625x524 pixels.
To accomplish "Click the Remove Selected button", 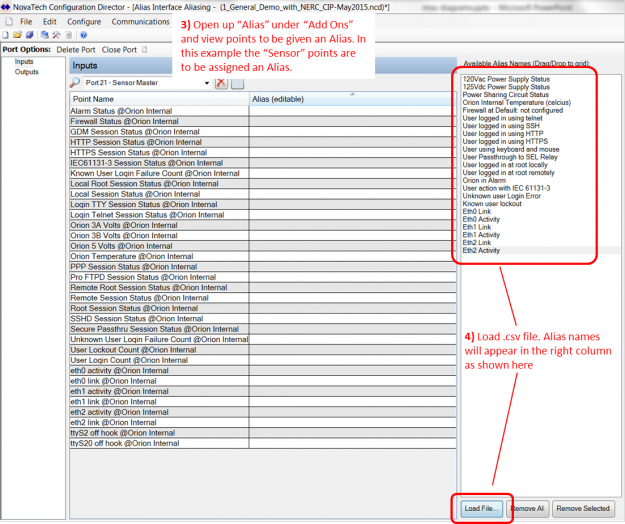I will point(583,508).
